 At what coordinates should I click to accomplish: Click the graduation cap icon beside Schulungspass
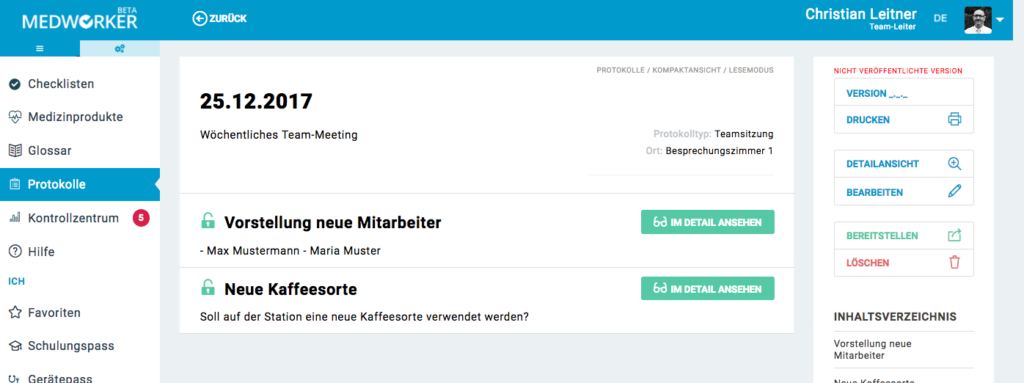[x=14, y=346]
